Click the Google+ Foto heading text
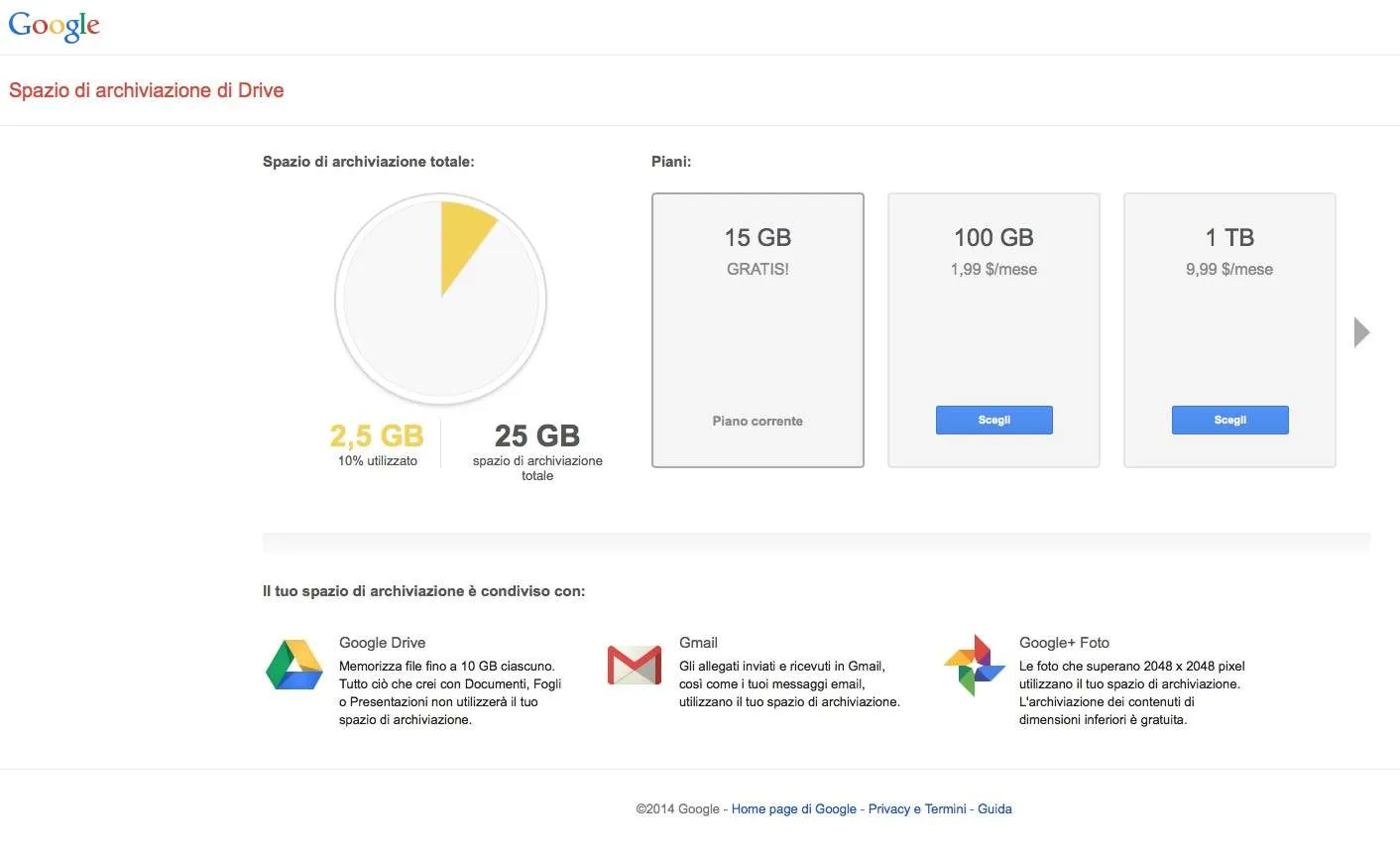The width and height of the screenshot is (1400, 863). (1064, 643)
